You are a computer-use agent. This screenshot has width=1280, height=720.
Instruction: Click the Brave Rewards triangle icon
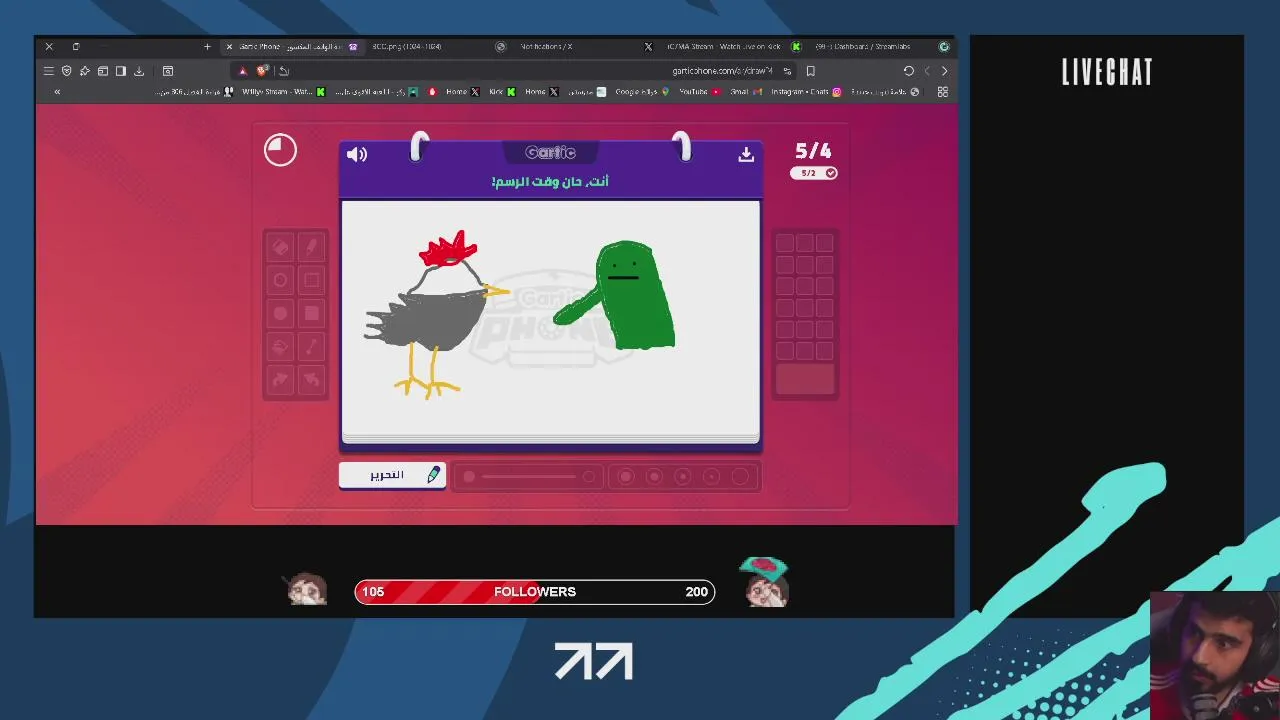[242, 71]
